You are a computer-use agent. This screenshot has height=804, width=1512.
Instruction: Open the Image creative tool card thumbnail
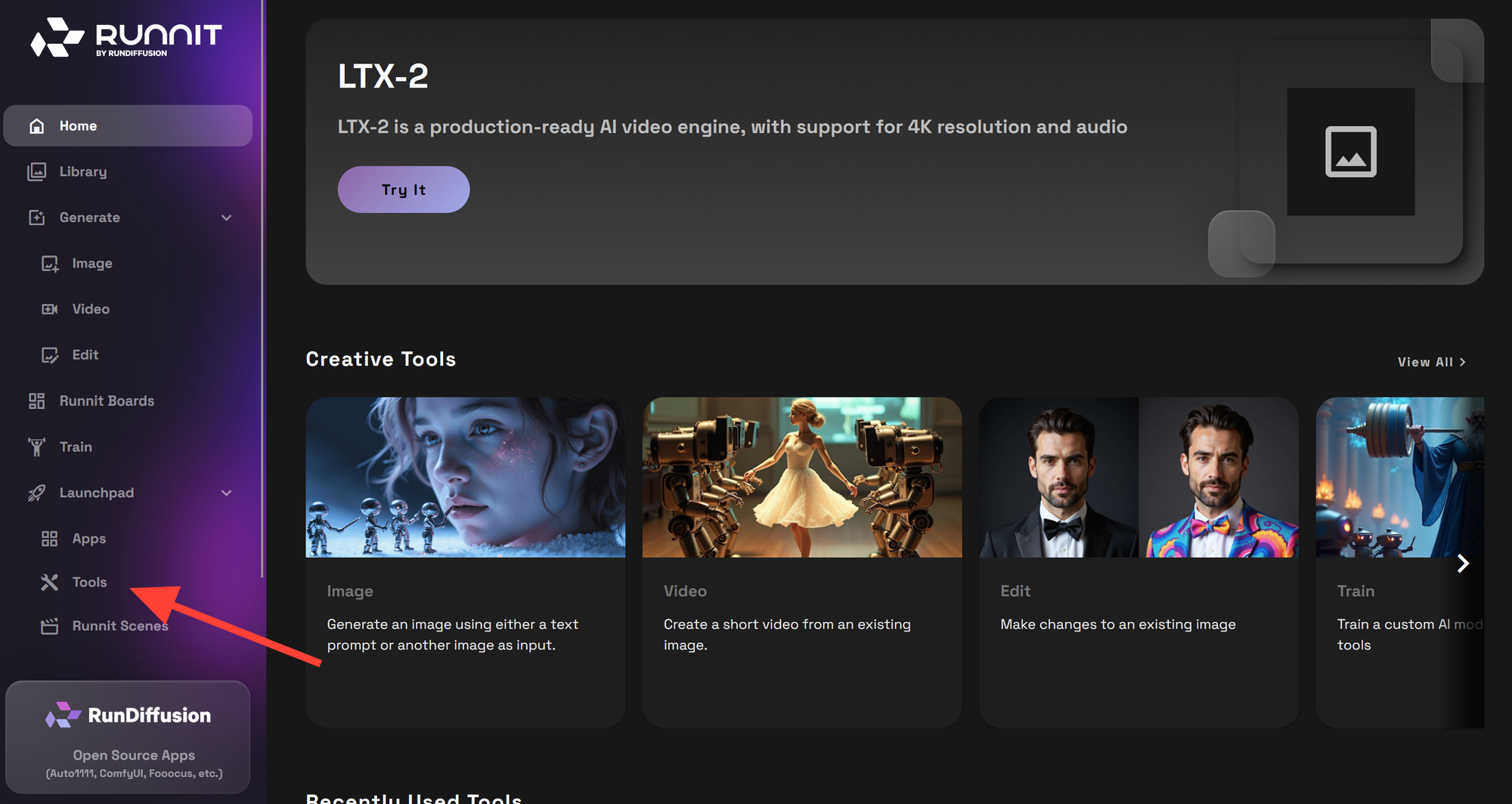coord(465,478)
